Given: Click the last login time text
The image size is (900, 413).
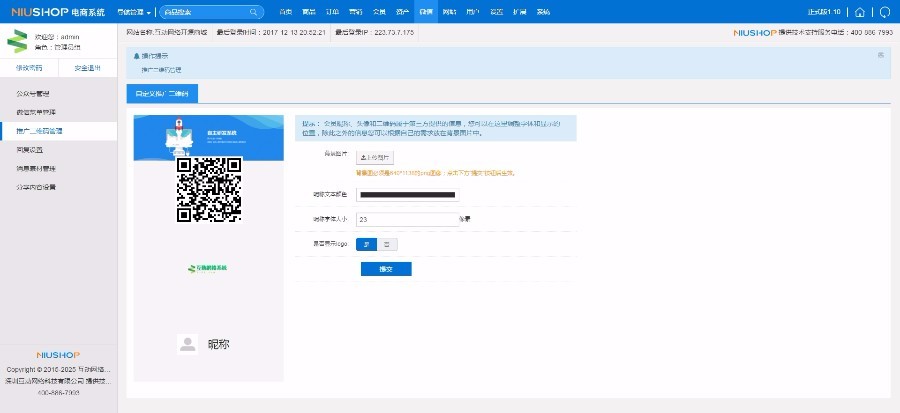Looking at the screenshot, I should click(x=271, y=32).
